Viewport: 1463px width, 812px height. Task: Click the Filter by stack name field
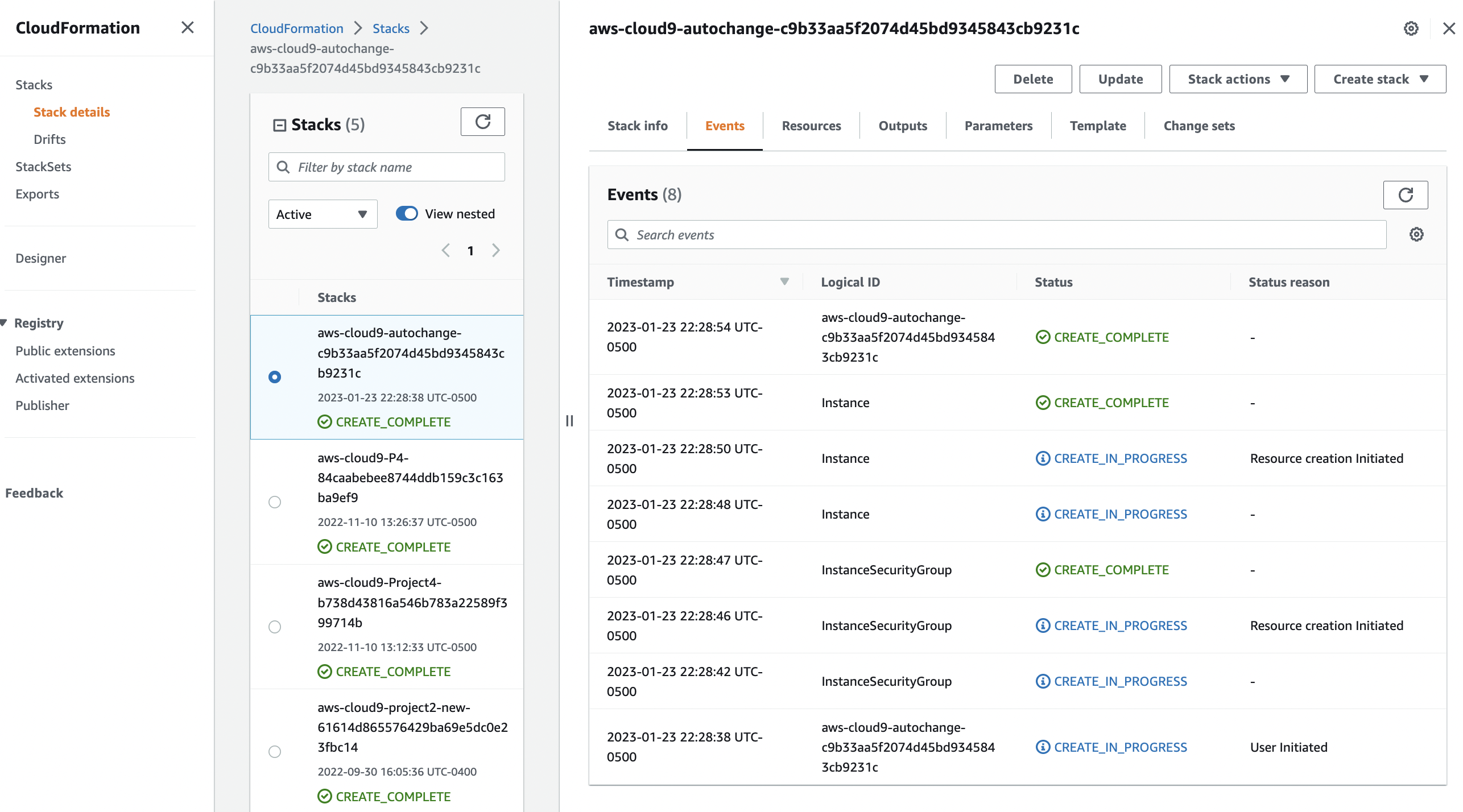click(x=386, y=167)
